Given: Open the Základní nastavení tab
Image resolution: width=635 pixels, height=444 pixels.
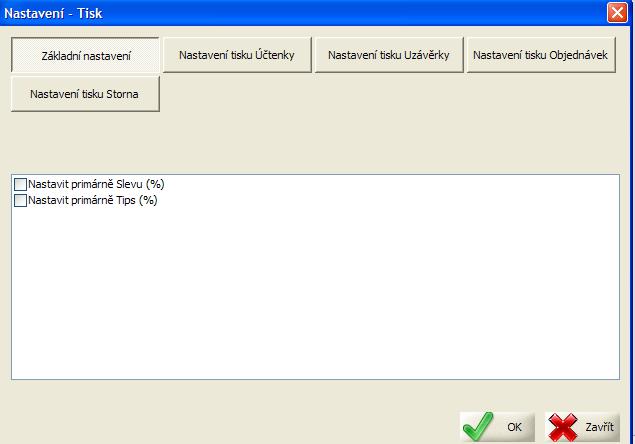Looking at the screenshot, I should click(x=86, y=55).
